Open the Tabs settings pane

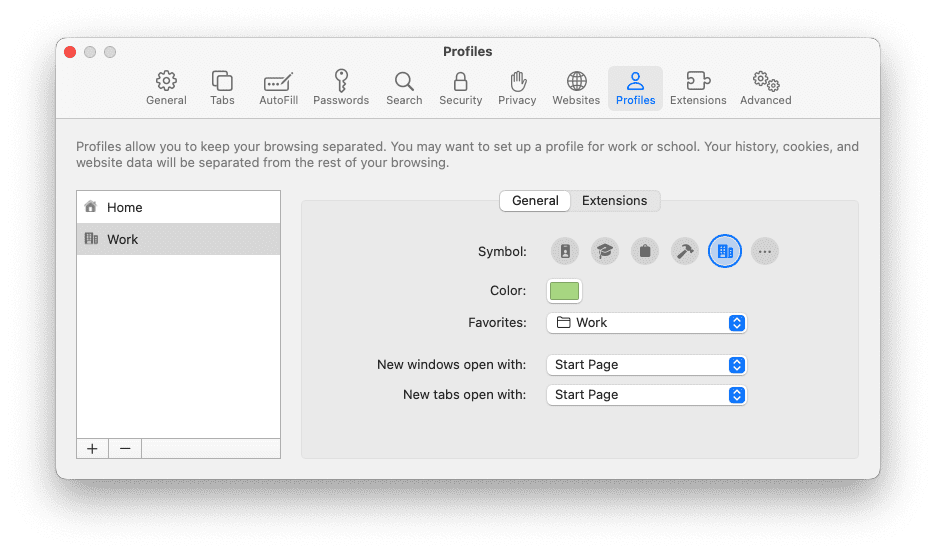(222, 88)
